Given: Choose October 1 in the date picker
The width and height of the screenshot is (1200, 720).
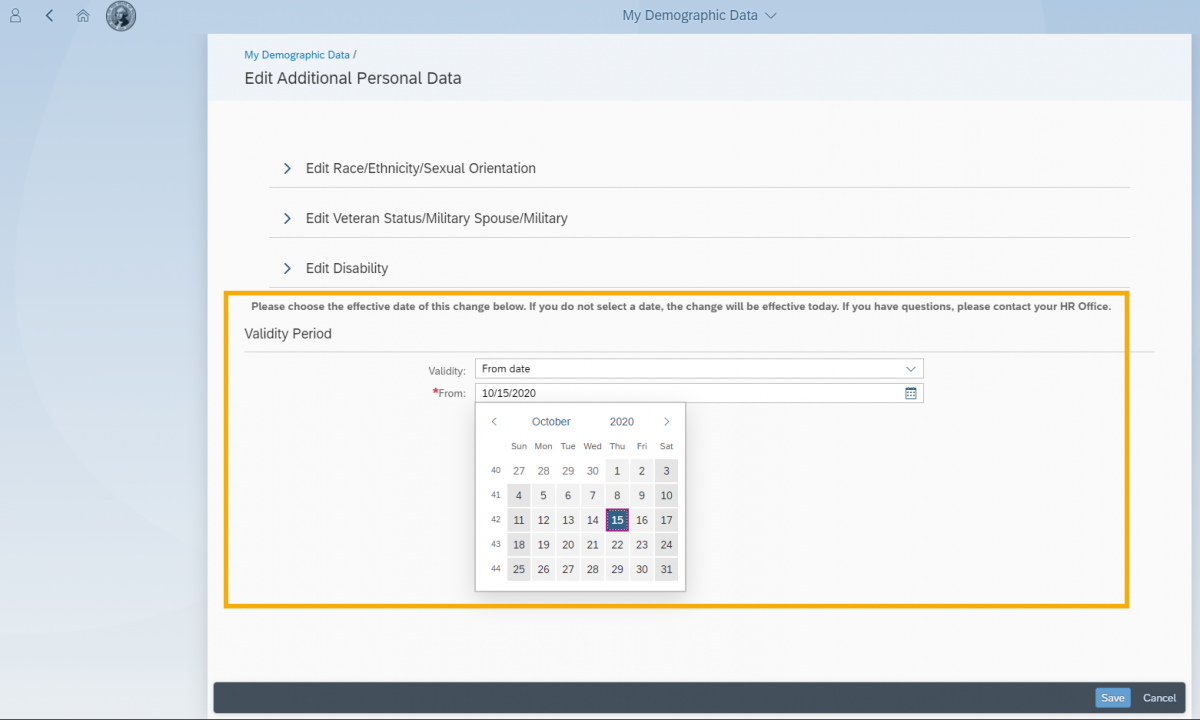Looking at the screenshot, I should click(x=617, y=470).
